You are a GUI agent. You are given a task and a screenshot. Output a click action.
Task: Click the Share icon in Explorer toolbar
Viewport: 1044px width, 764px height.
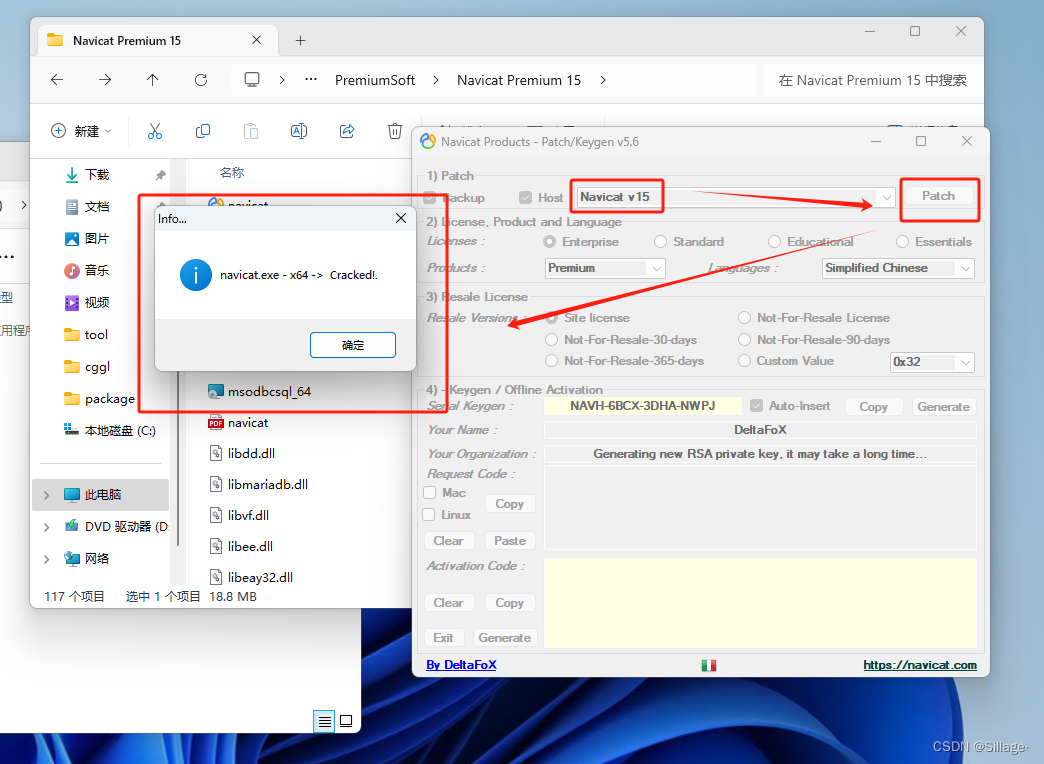click(347, 131)
